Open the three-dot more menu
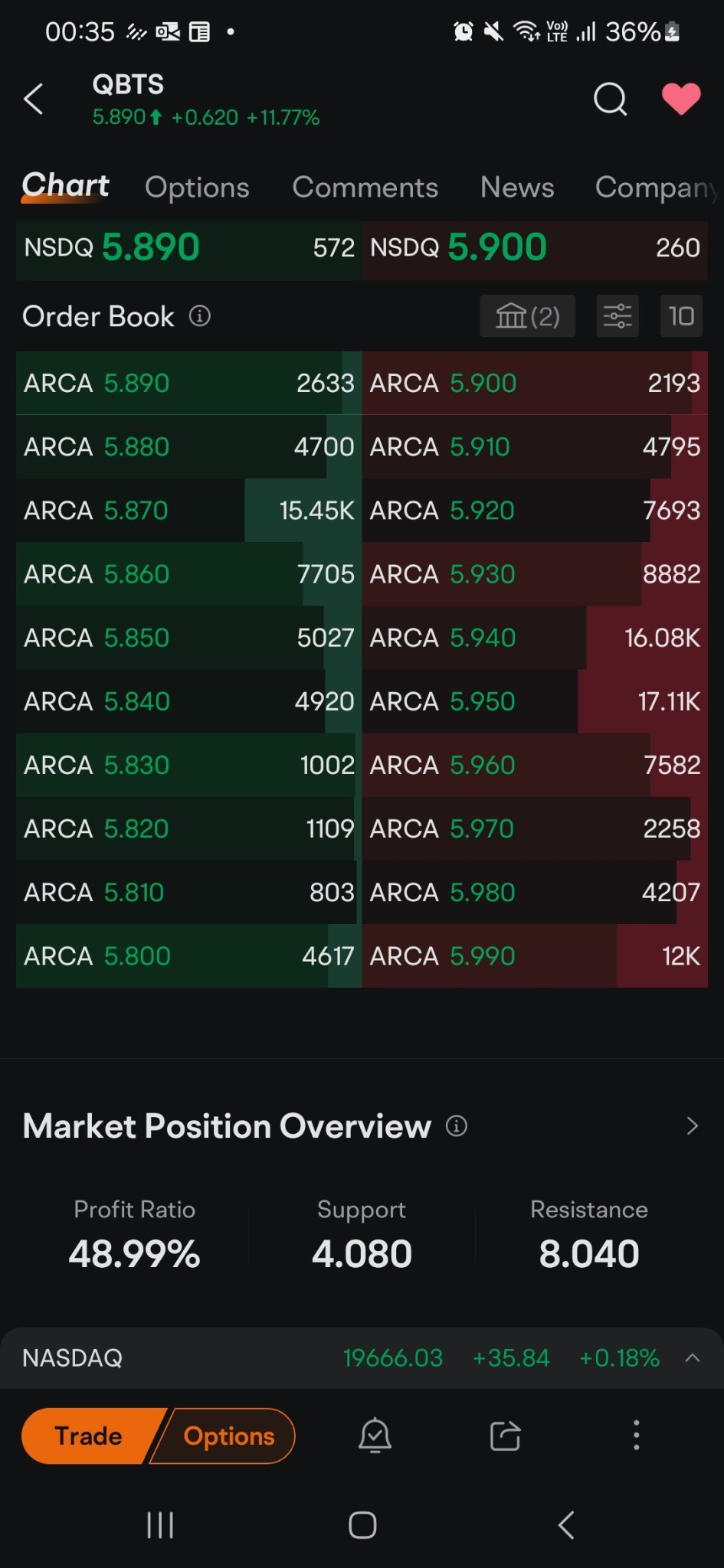The width and height of the screenshot is (724, 1568). point(636,1436)
